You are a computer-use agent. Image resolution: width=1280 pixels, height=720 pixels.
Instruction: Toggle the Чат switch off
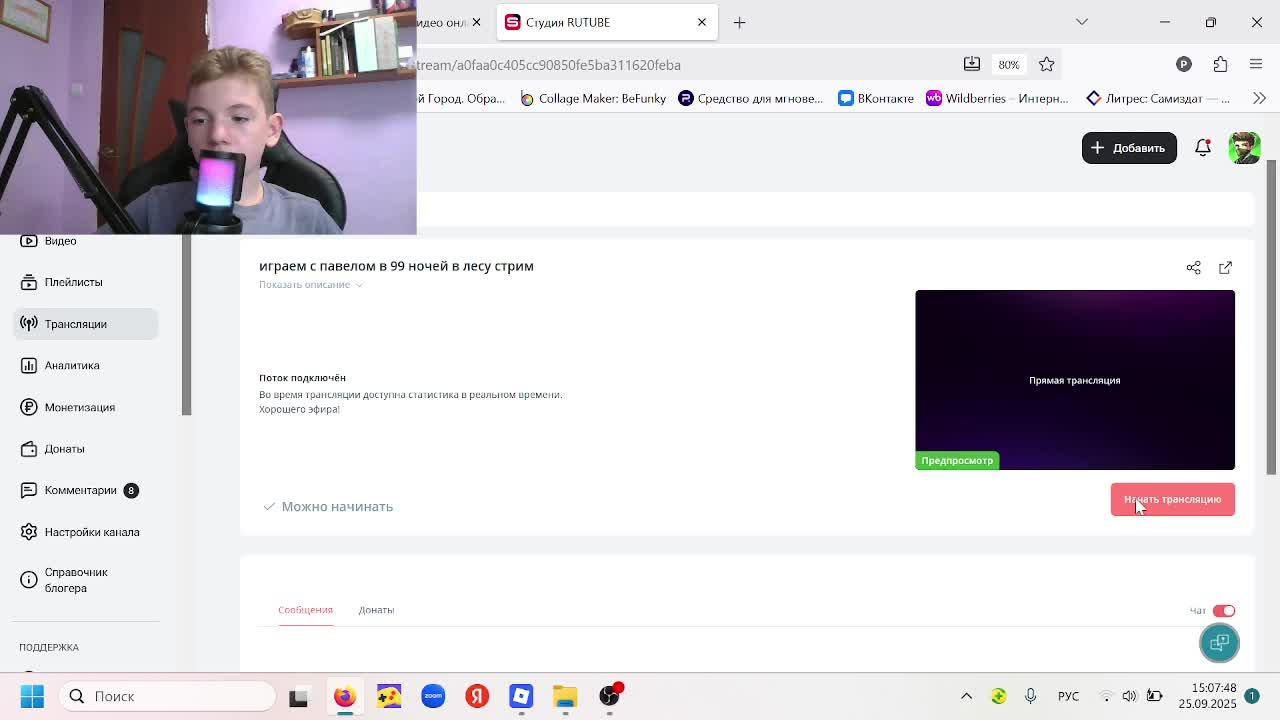tap(1224, 610)
